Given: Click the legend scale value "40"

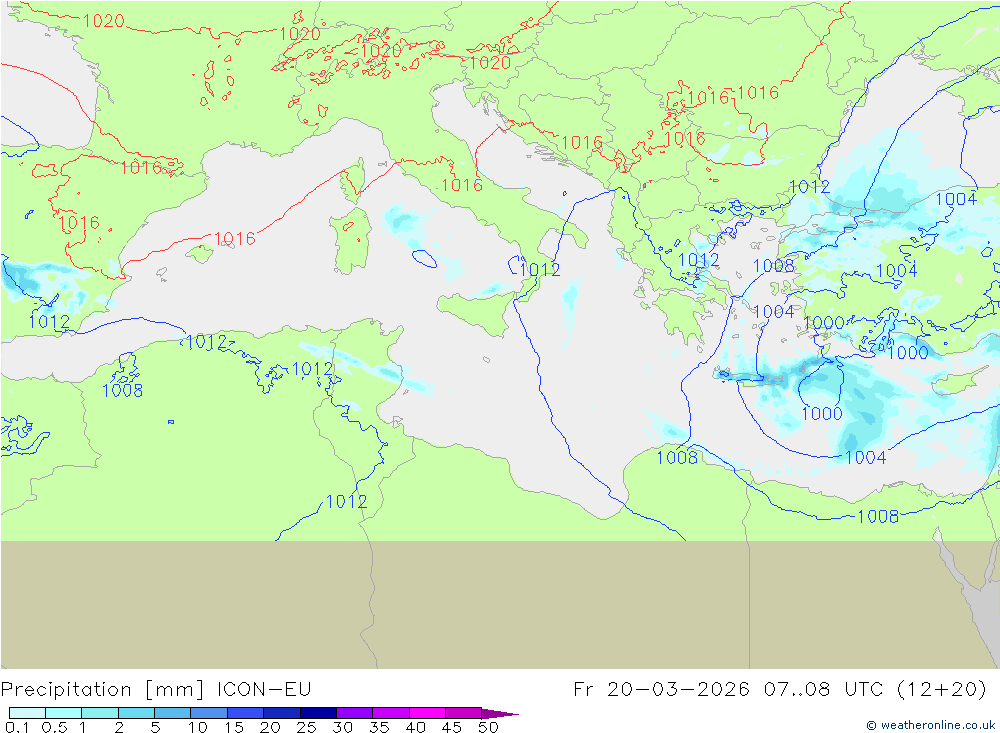Looking at the screenshot, I should pos(416,727).
